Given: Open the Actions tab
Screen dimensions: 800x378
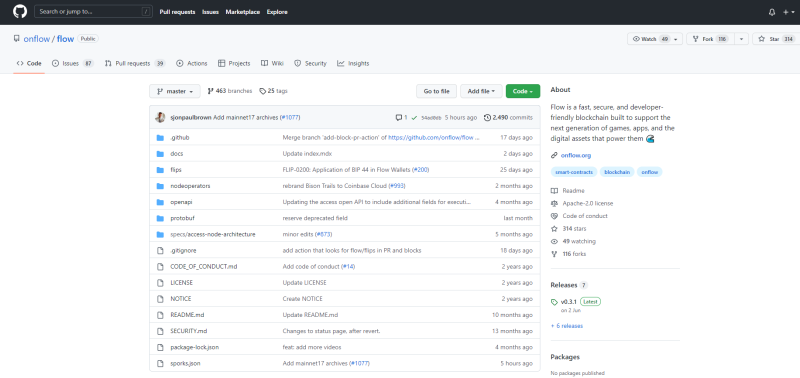Looking at the screenshot, I should (192, 63).
